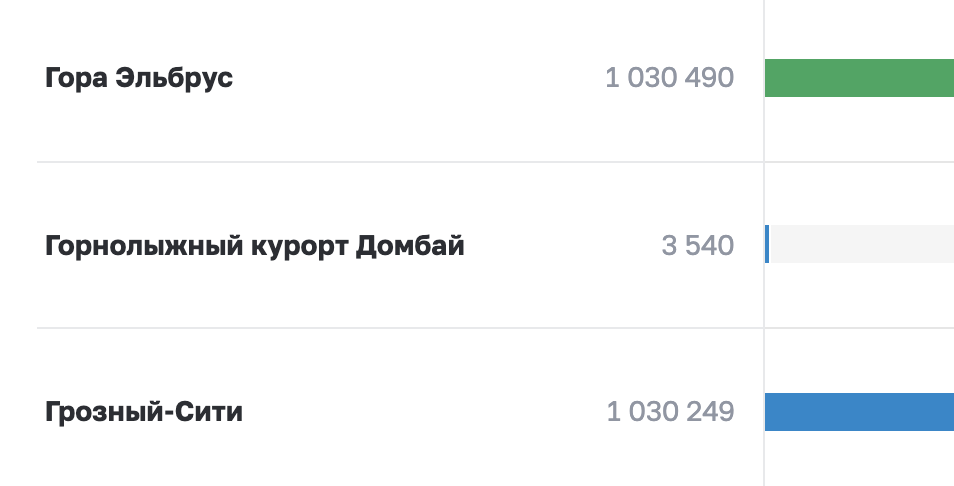The height and width of the screenshot is (486, 954).
Task: Click the green bar for Гора Эльбрус
Action: click(x=858, y=78)
